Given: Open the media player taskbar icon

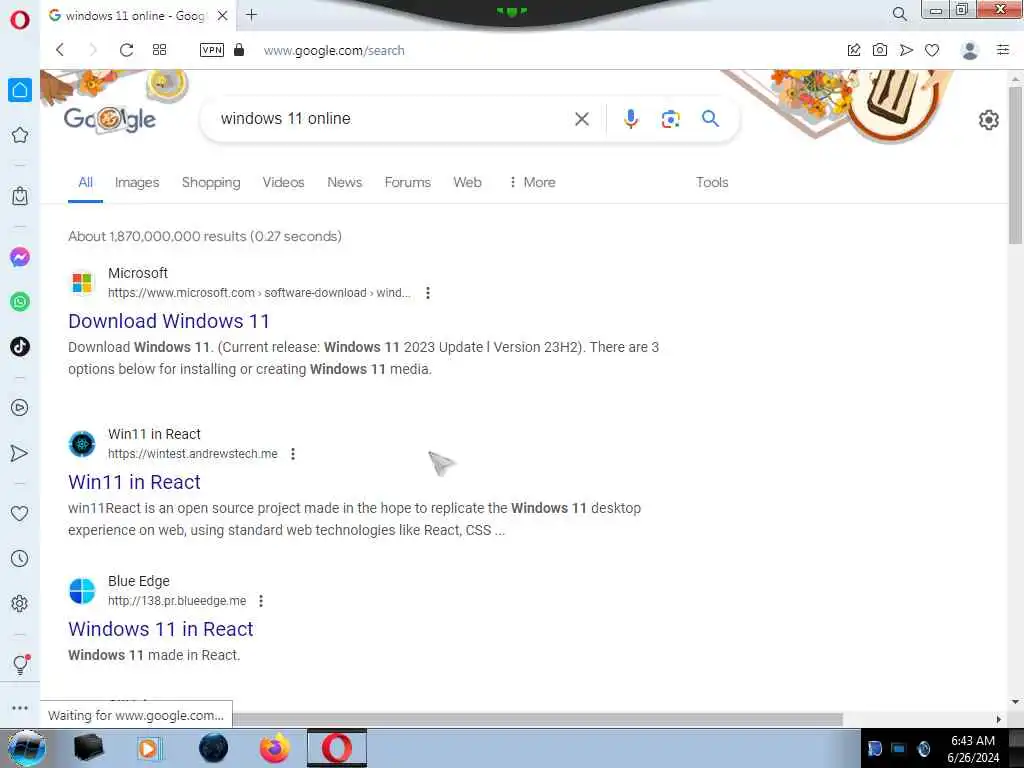Looking at the screenshot, I should point(148,748).
